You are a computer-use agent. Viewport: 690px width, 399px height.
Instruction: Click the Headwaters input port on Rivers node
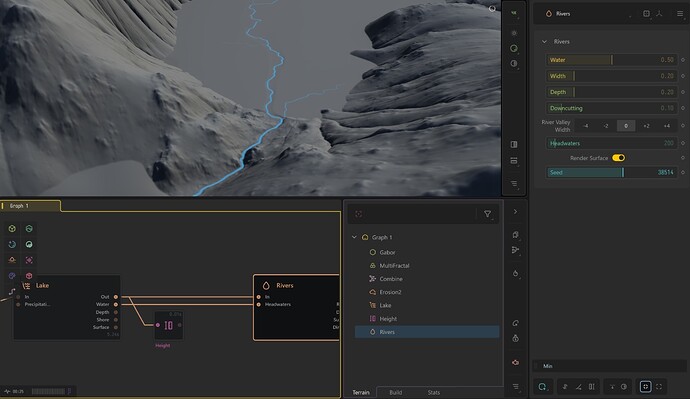(x=258, y=304)
